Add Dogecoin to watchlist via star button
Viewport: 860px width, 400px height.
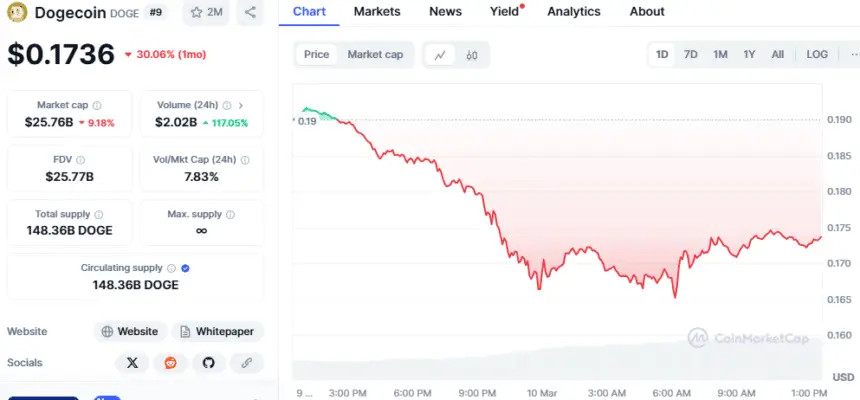pos(205,13)
